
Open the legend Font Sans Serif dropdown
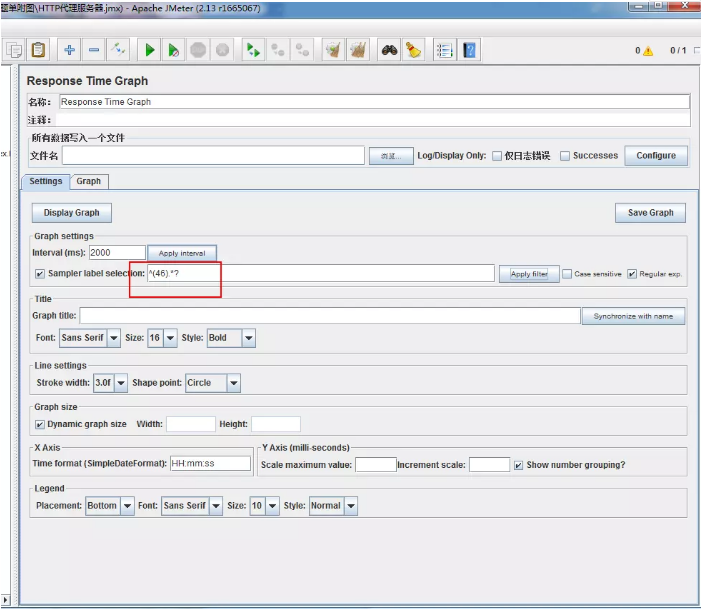pyautogui.click(x=192, y=506)
